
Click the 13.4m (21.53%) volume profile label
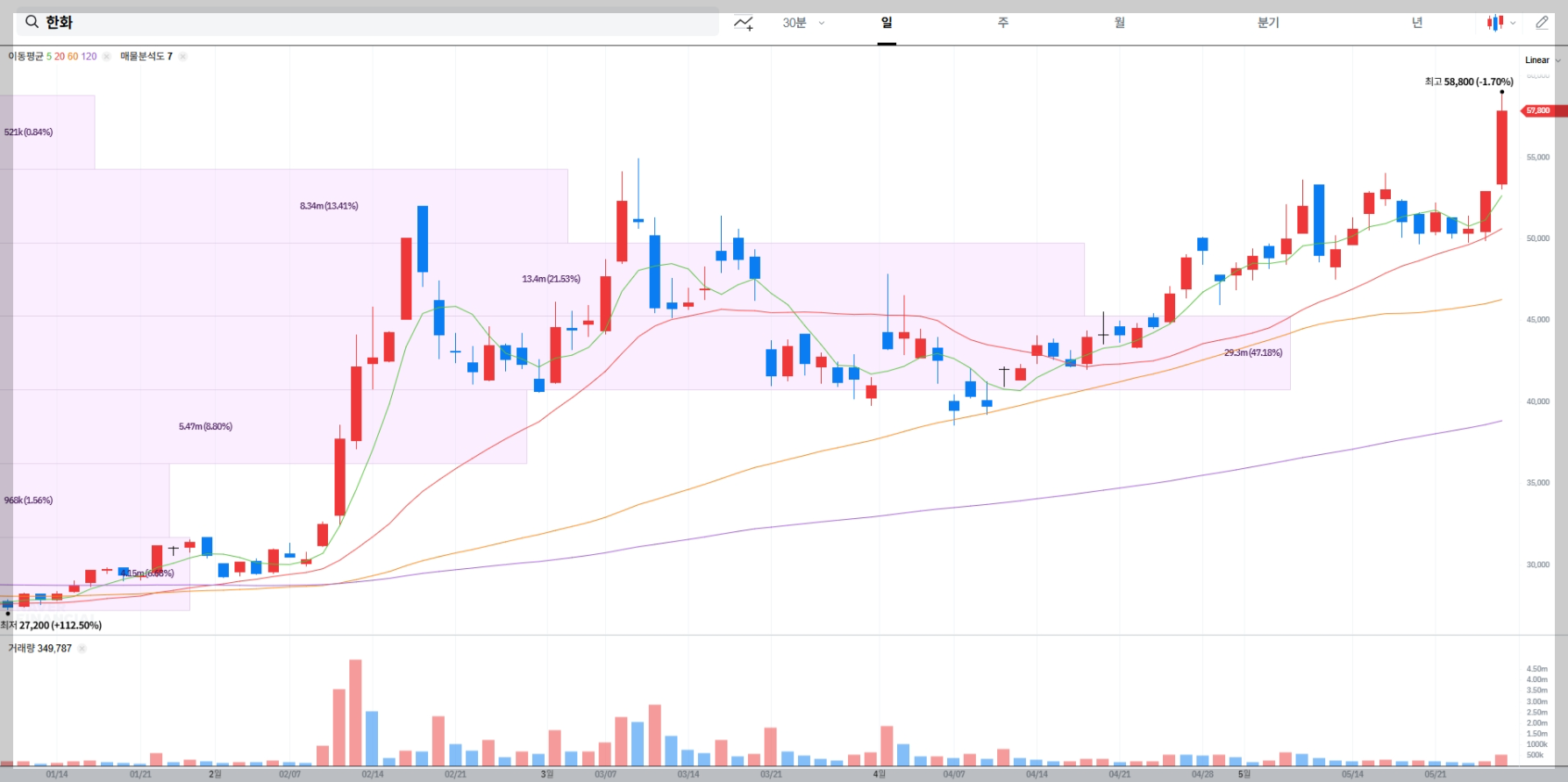[551, 279]
